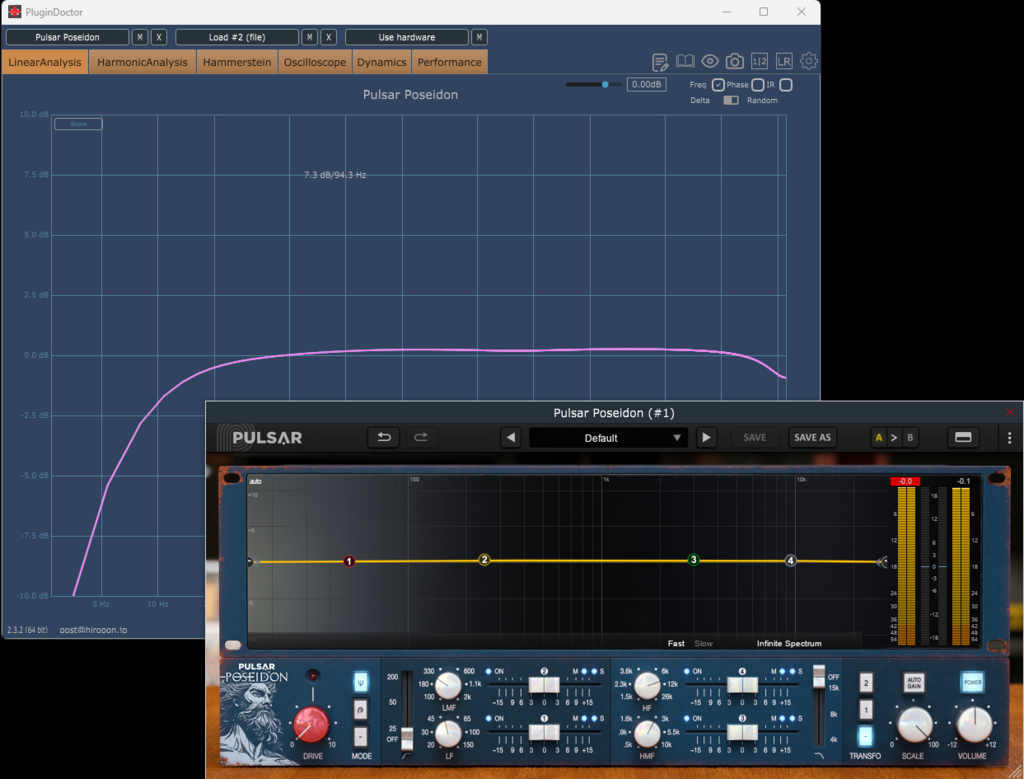Copy A to B with the > button
Viewport: 1024px width, 779px height.
[x=894, y=437]
